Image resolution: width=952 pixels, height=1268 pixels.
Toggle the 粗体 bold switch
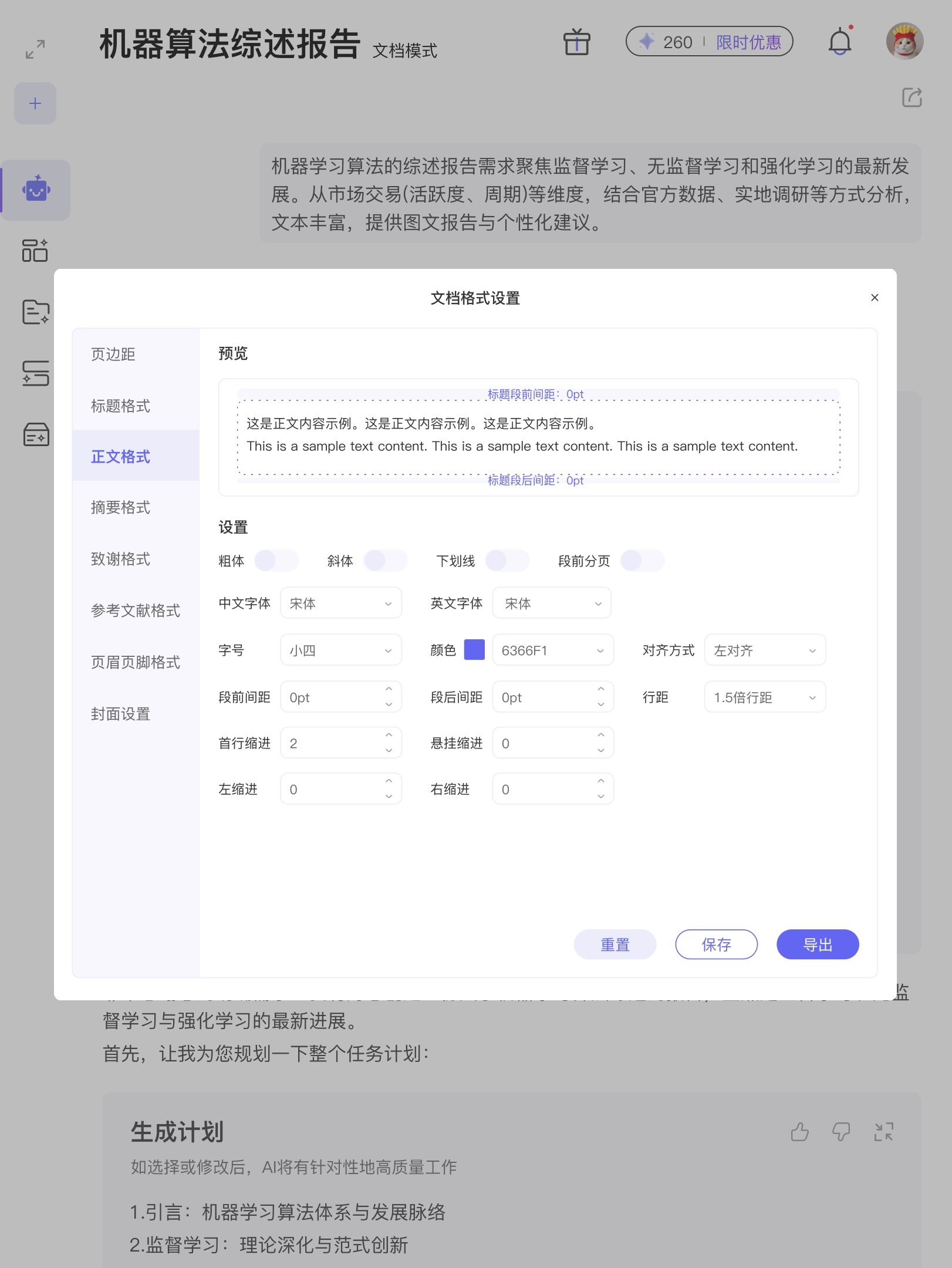click(x=276, y=561)
